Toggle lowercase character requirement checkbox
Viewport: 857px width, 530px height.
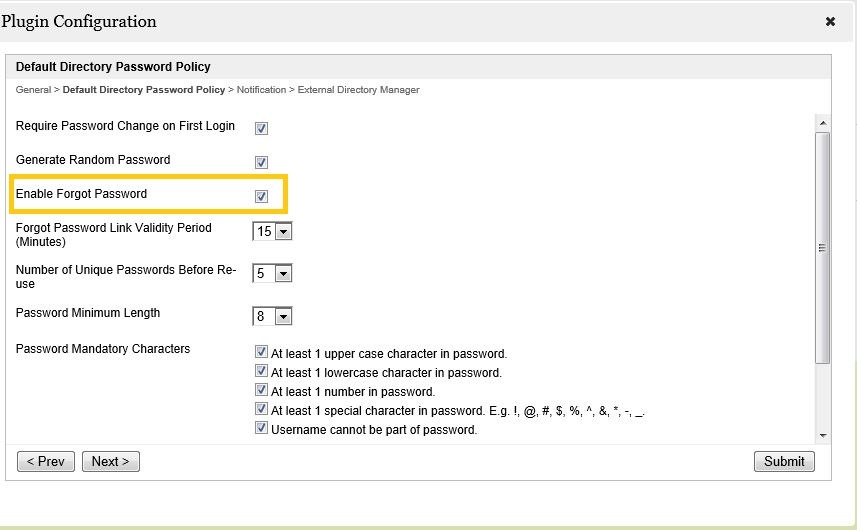tap(262, 372)
